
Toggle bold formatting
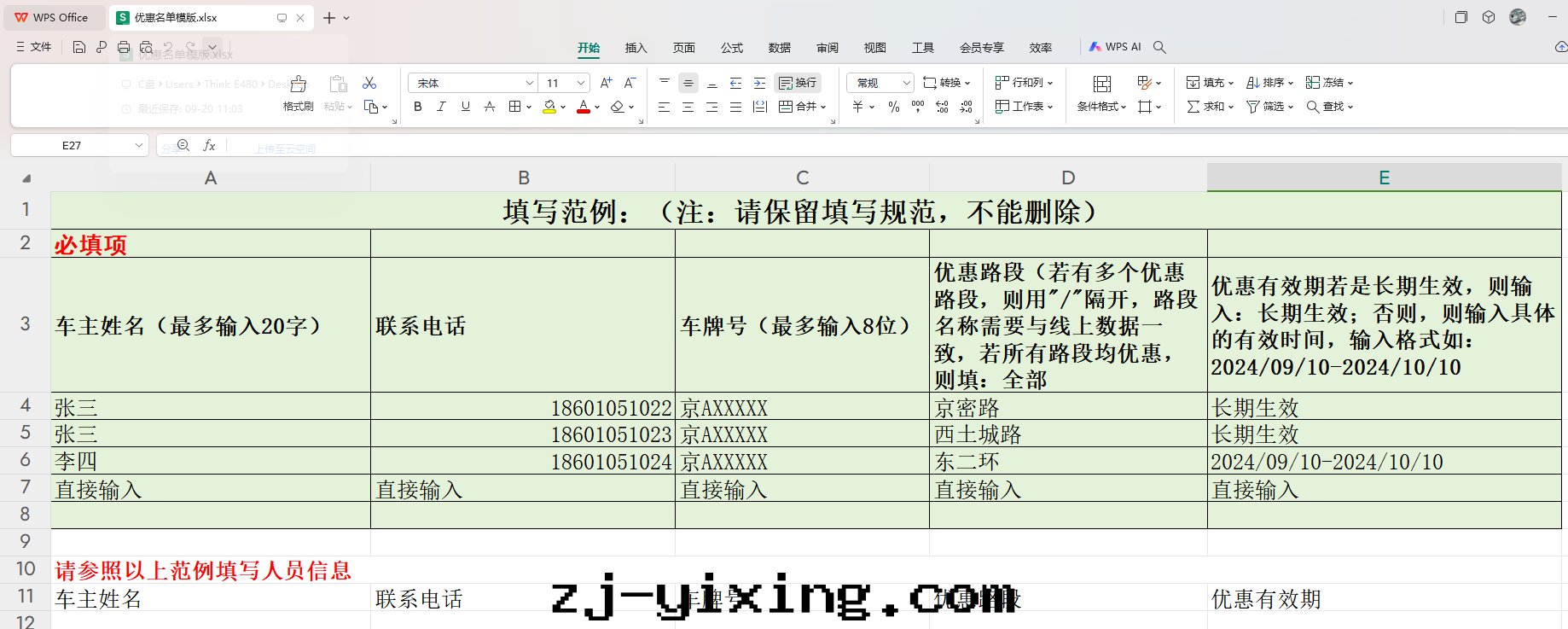point(418,107)
